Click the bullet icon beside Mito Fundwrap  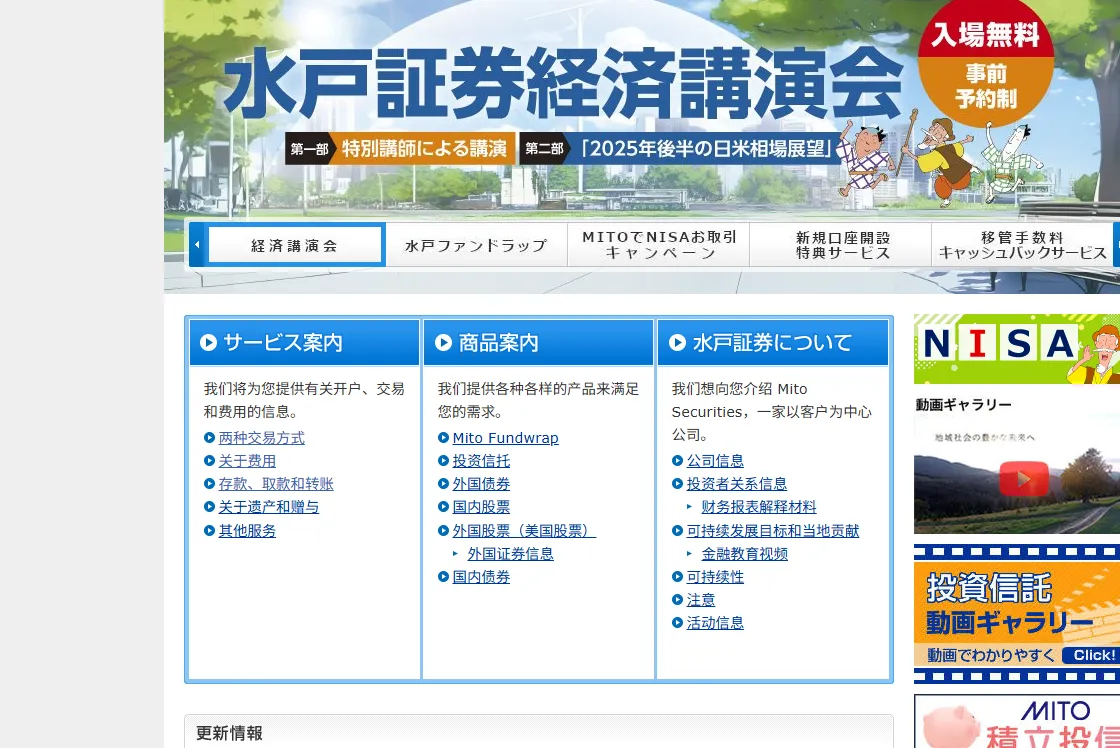[444, 438]
